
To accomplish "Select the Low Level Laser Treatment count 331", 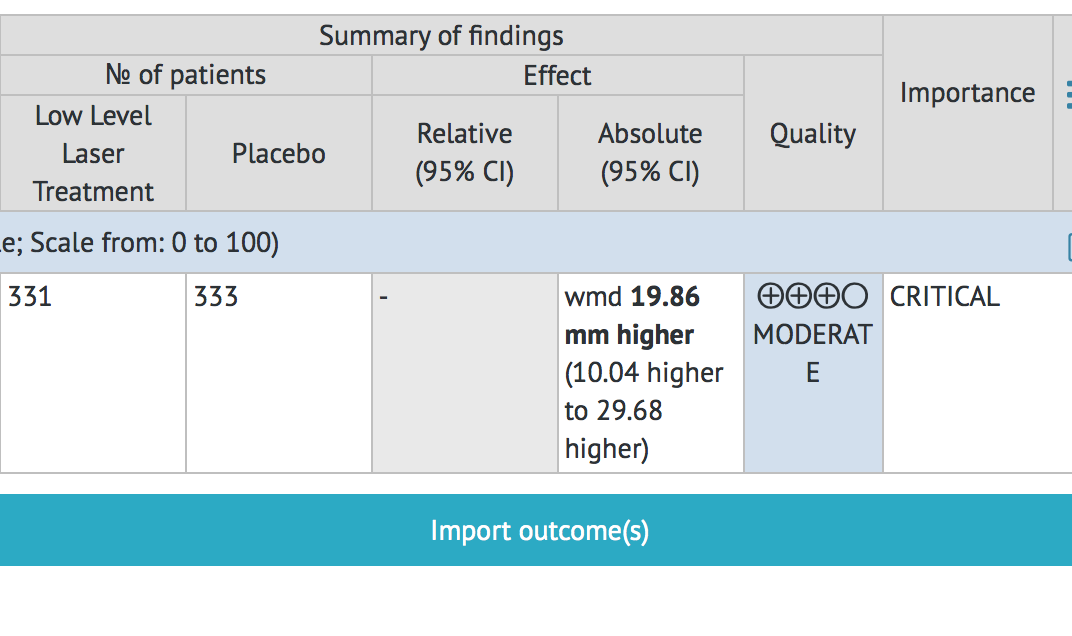I will (x=30, y=297).
